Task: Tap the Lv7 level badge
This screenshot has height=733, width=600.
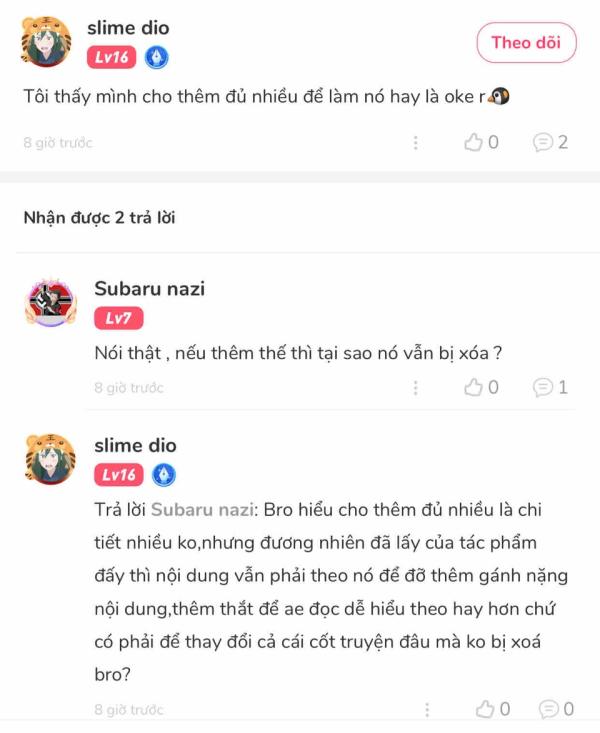Action: (x=118, y=318)
